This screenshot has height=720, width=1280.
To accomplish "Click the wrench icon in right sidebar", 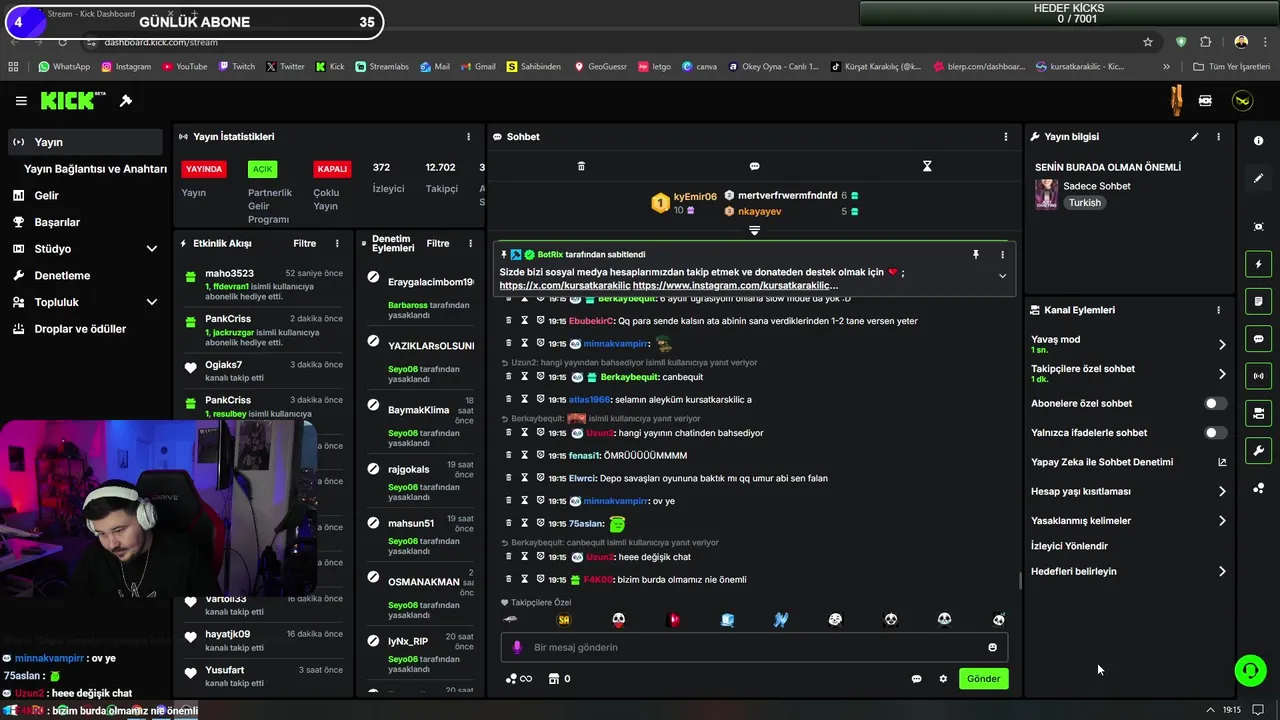I will click(x=1258, y=451).
